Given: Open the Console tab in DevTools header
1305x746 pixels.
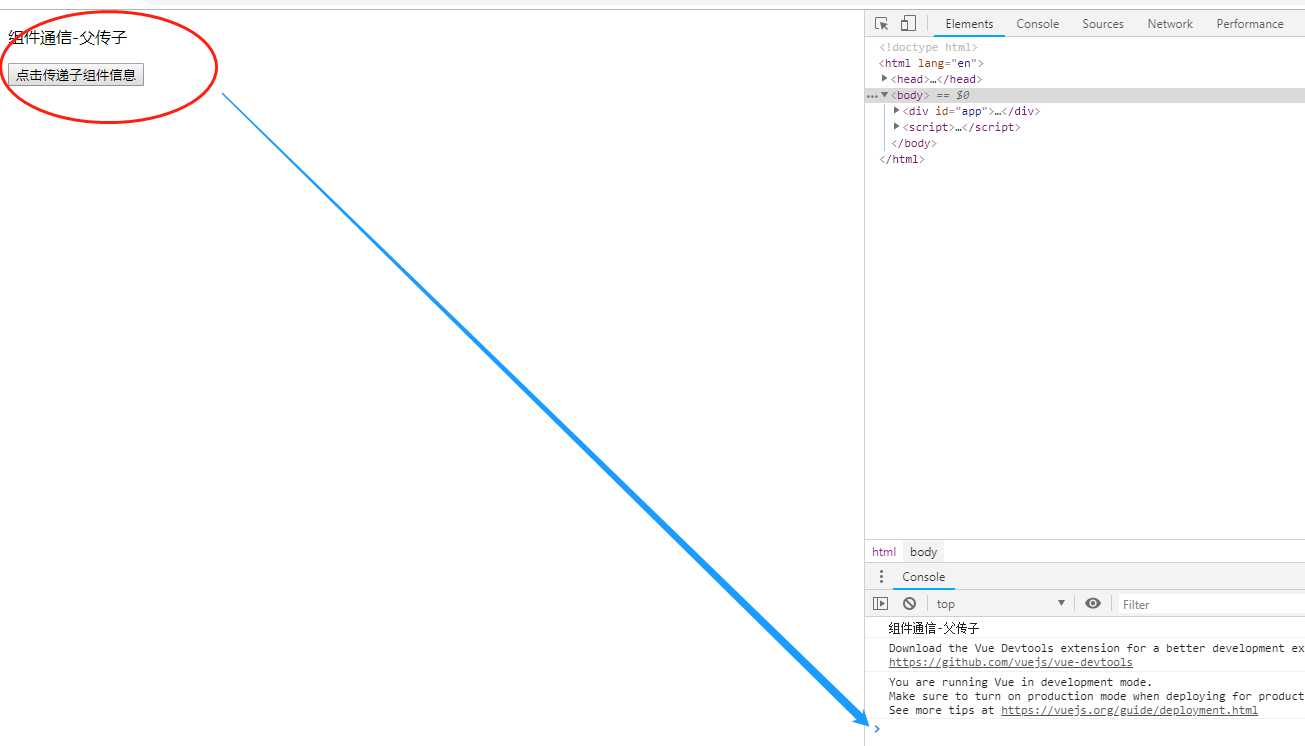Looking at the screenshot, I should (x=1037, y=24).
